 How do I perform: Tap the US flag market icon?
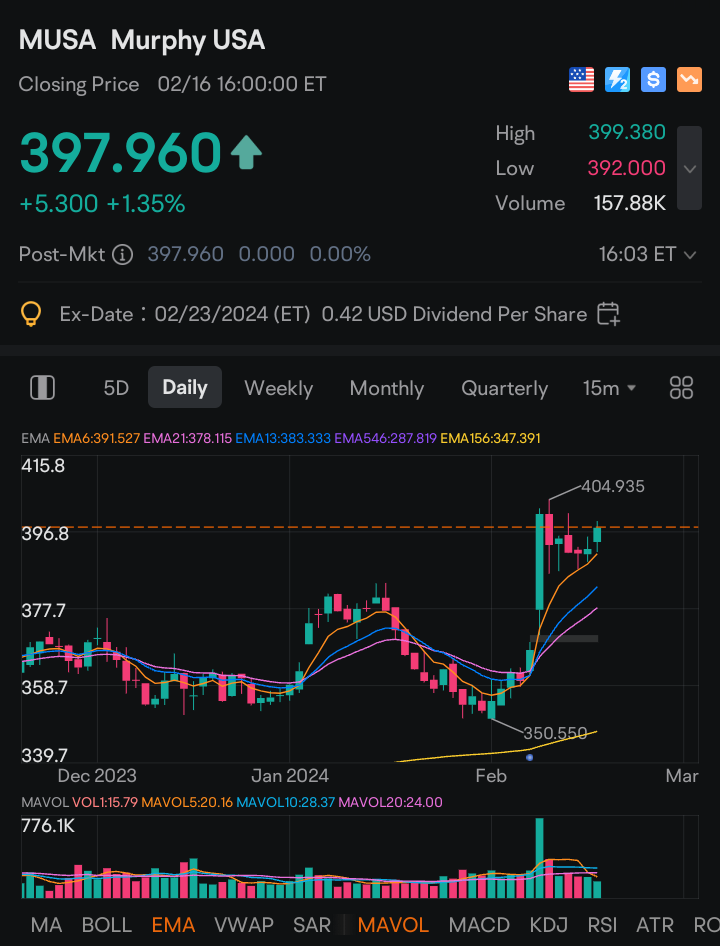click(581, 80)
